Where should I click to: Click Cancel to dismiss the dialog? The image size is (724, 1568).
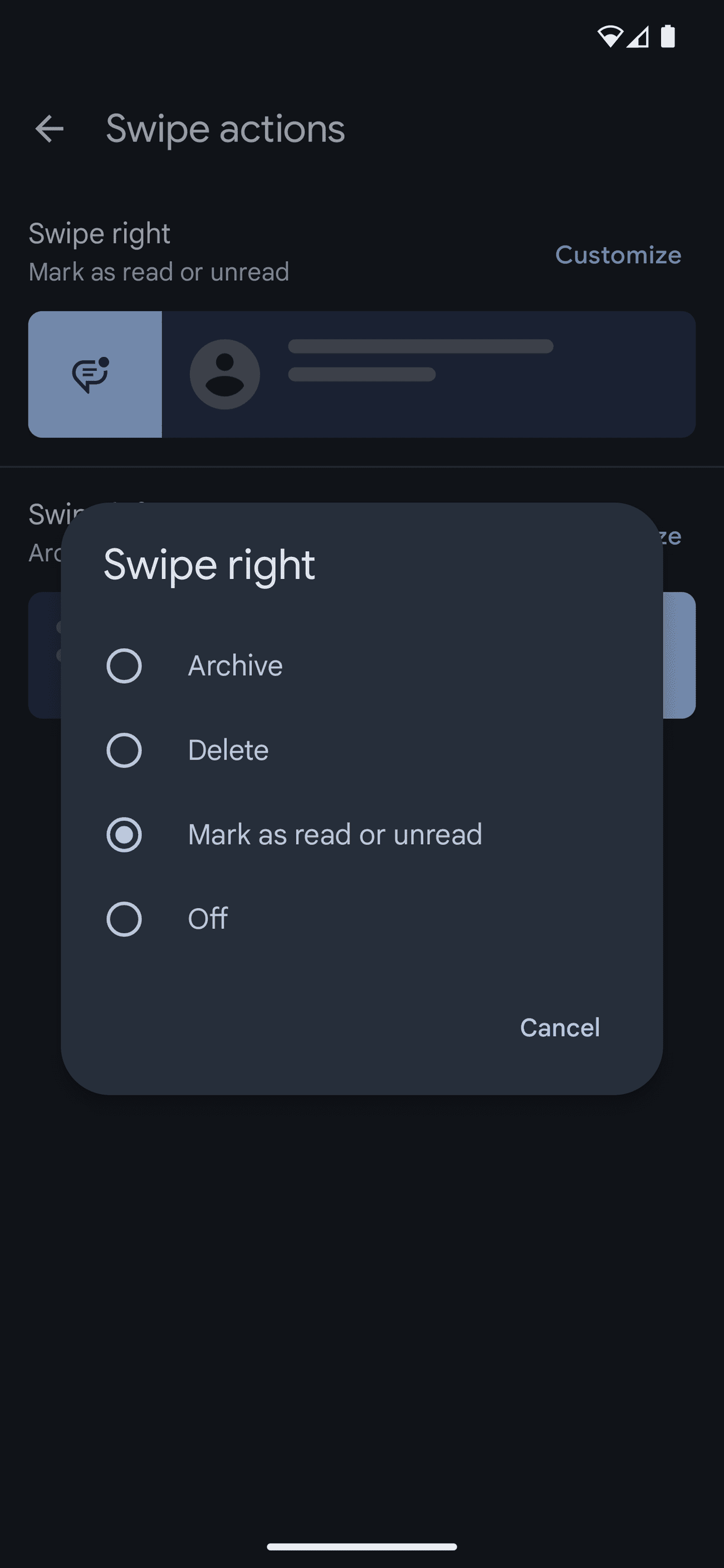[x=560, y=1027]
